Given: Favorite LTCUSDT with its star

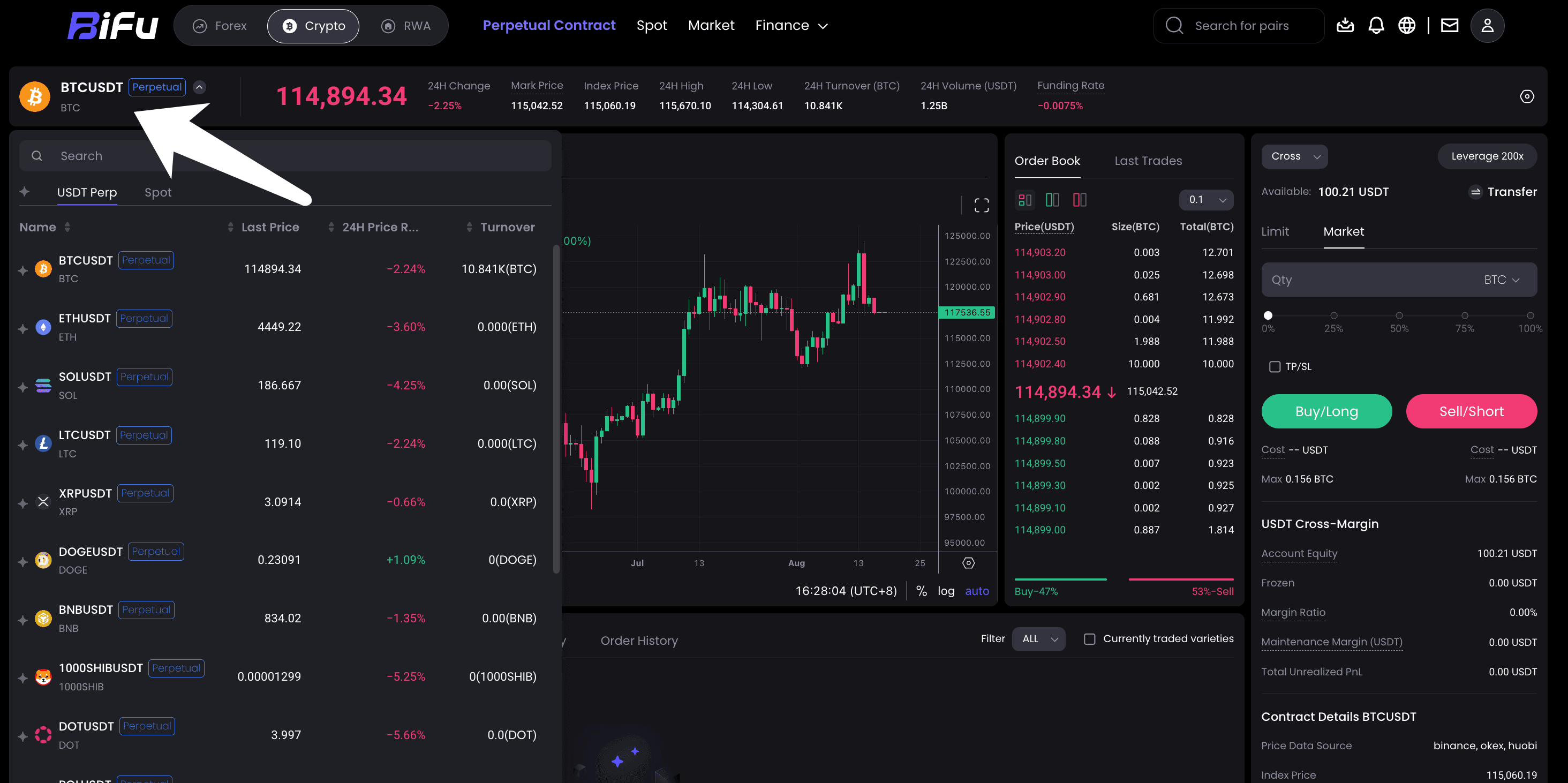Looking at the screenshot, I should [23, 445].
